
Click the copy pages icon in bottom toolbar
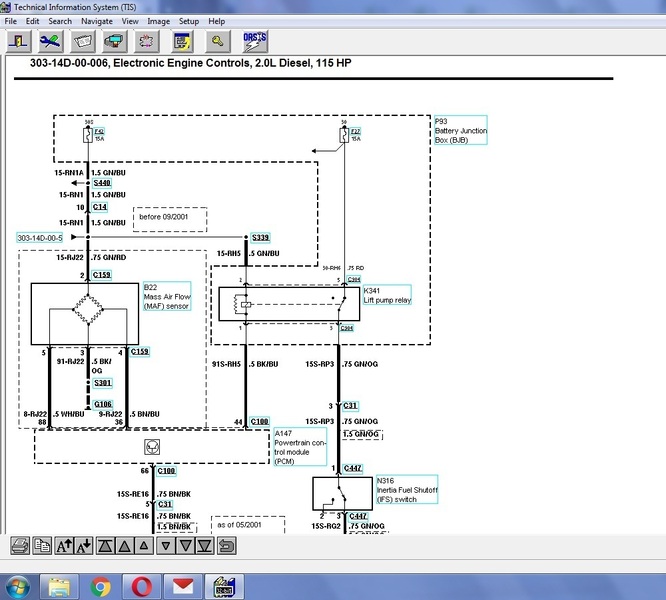click(42, 545)
